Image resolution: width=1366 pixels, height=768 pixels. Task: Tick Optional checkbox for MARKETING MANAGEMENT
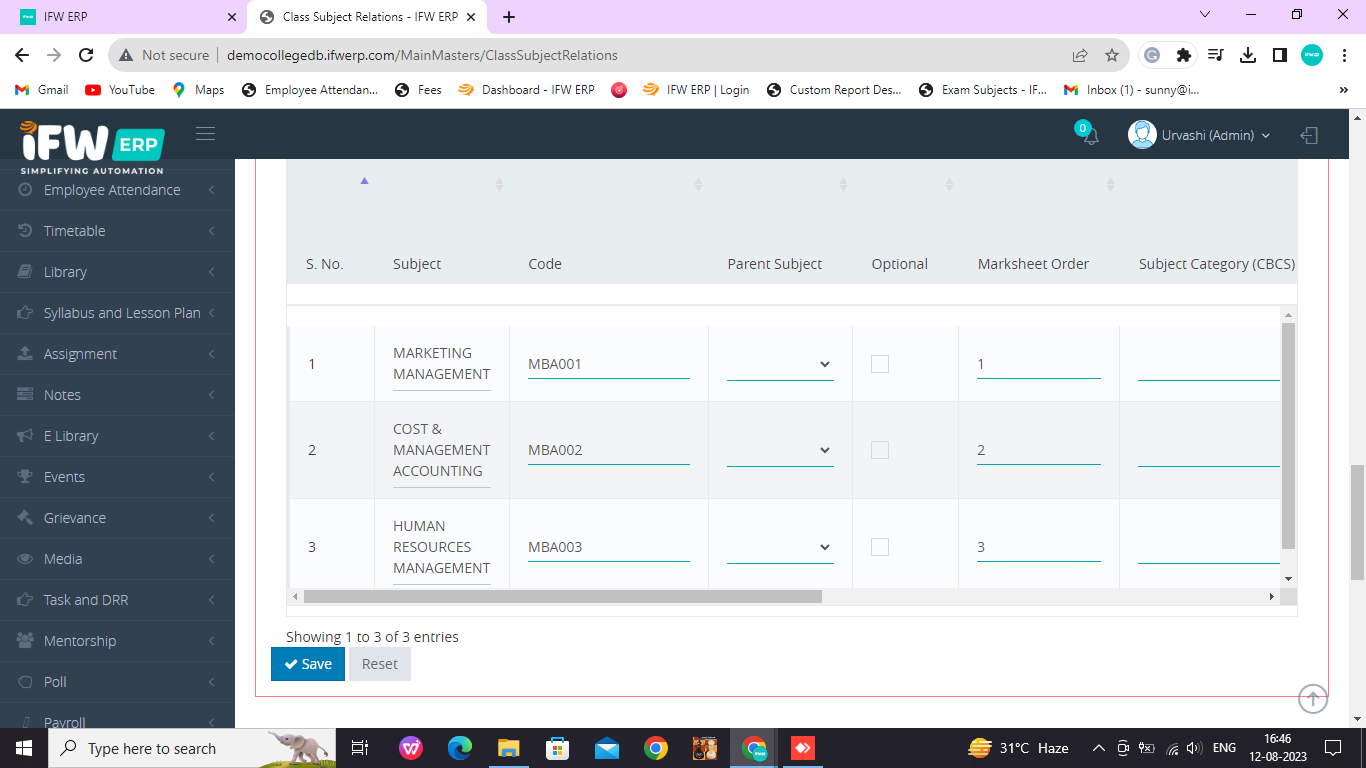[880, 364]
